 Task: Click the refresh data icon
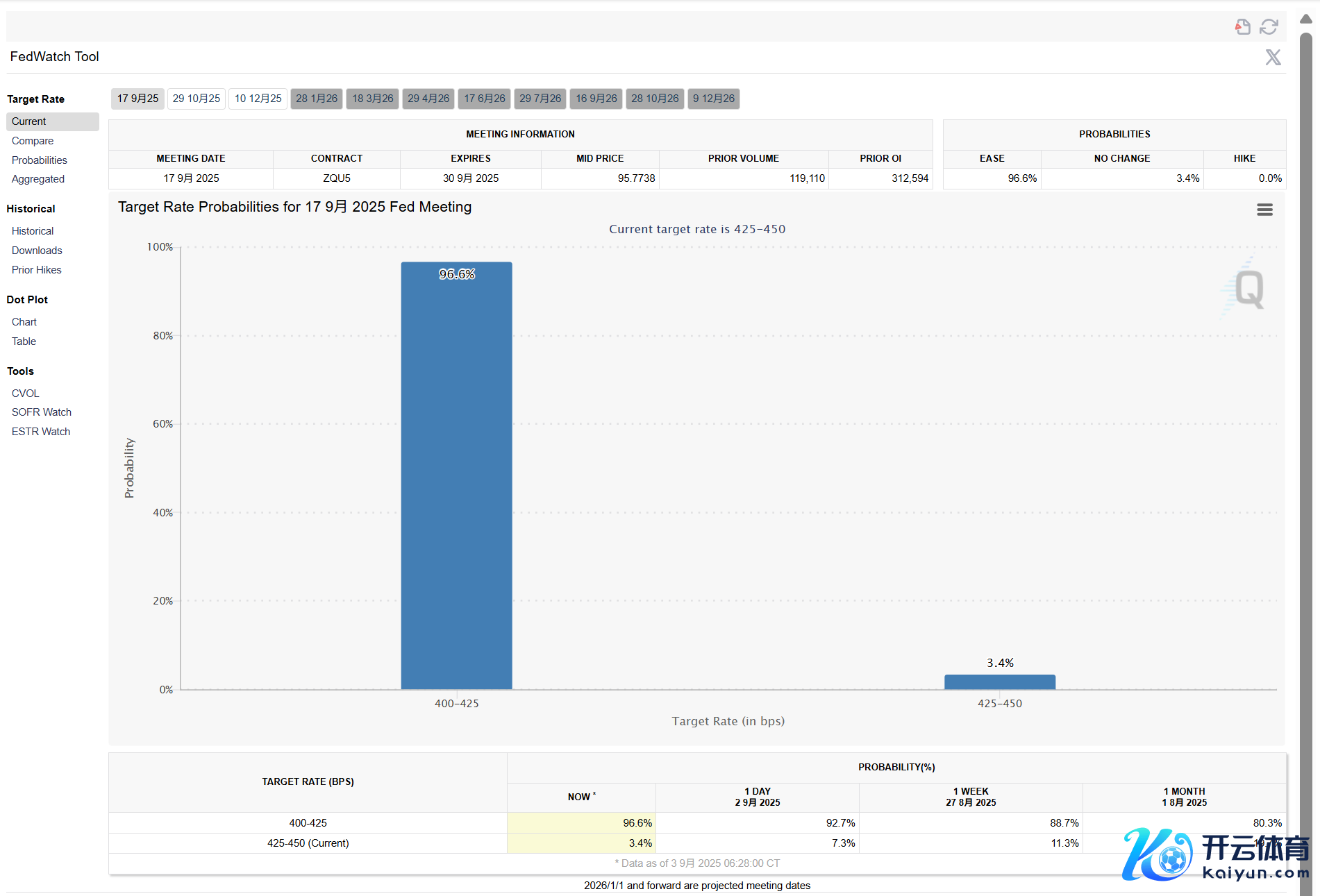click(x=1269, y=27)
